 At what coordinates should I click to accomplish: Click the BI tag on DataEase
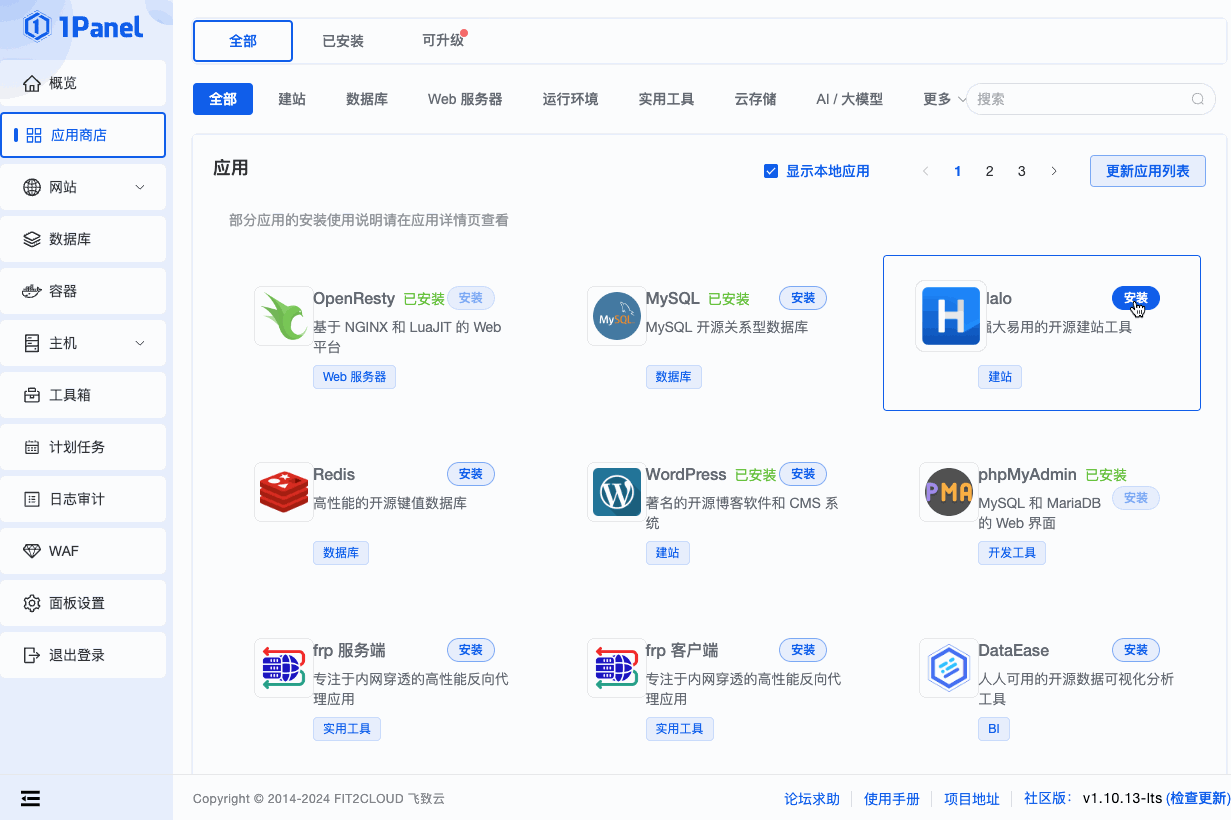(994, 729)
